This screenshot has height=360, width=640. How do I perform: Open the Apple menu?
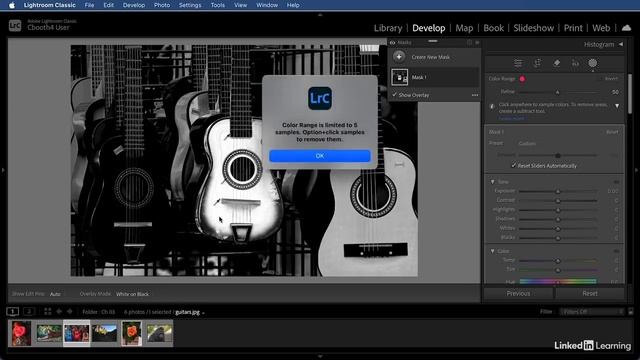click(12, 5)
